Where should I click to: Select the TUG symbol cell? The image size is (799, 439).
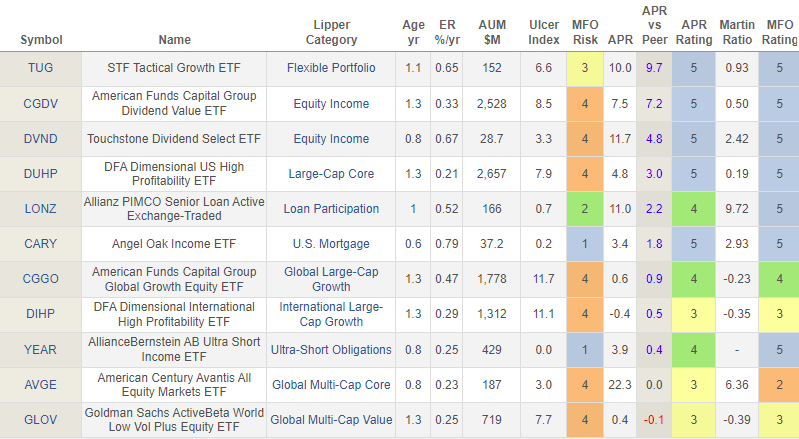click(x=40, y=68)
